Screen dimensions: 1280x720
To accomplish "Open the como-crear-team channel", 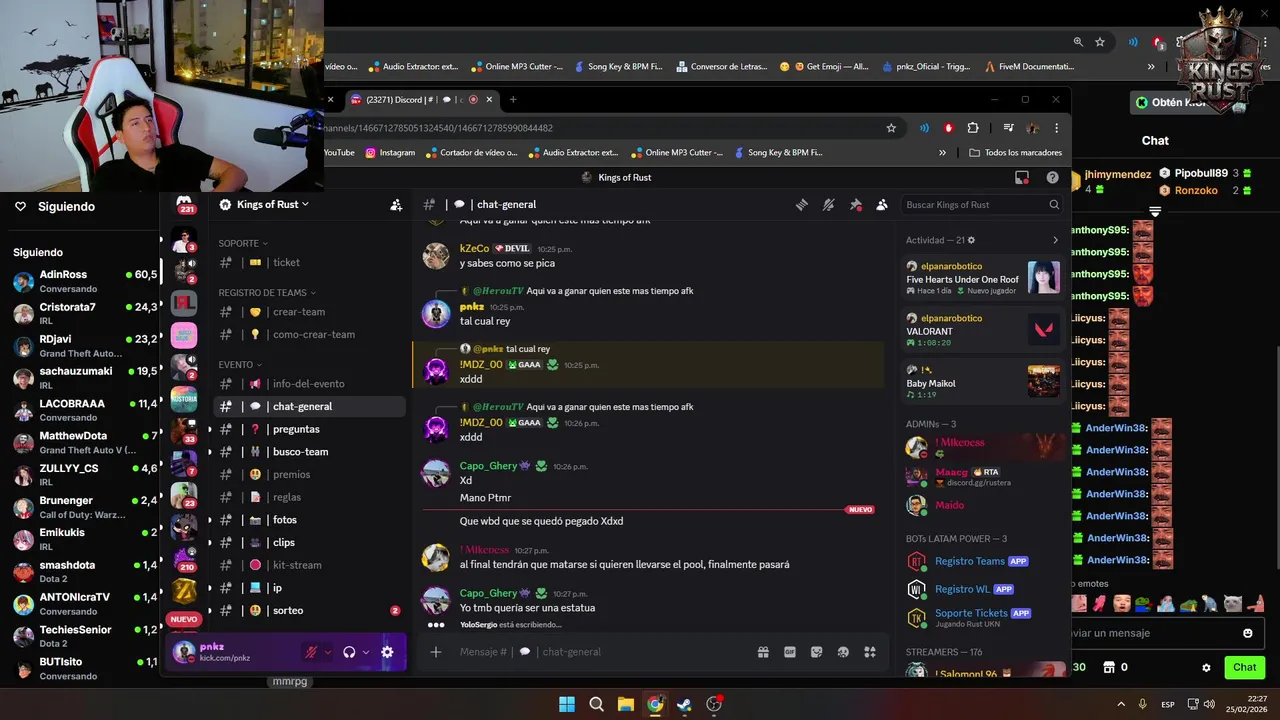I will [x=310, y=334].
